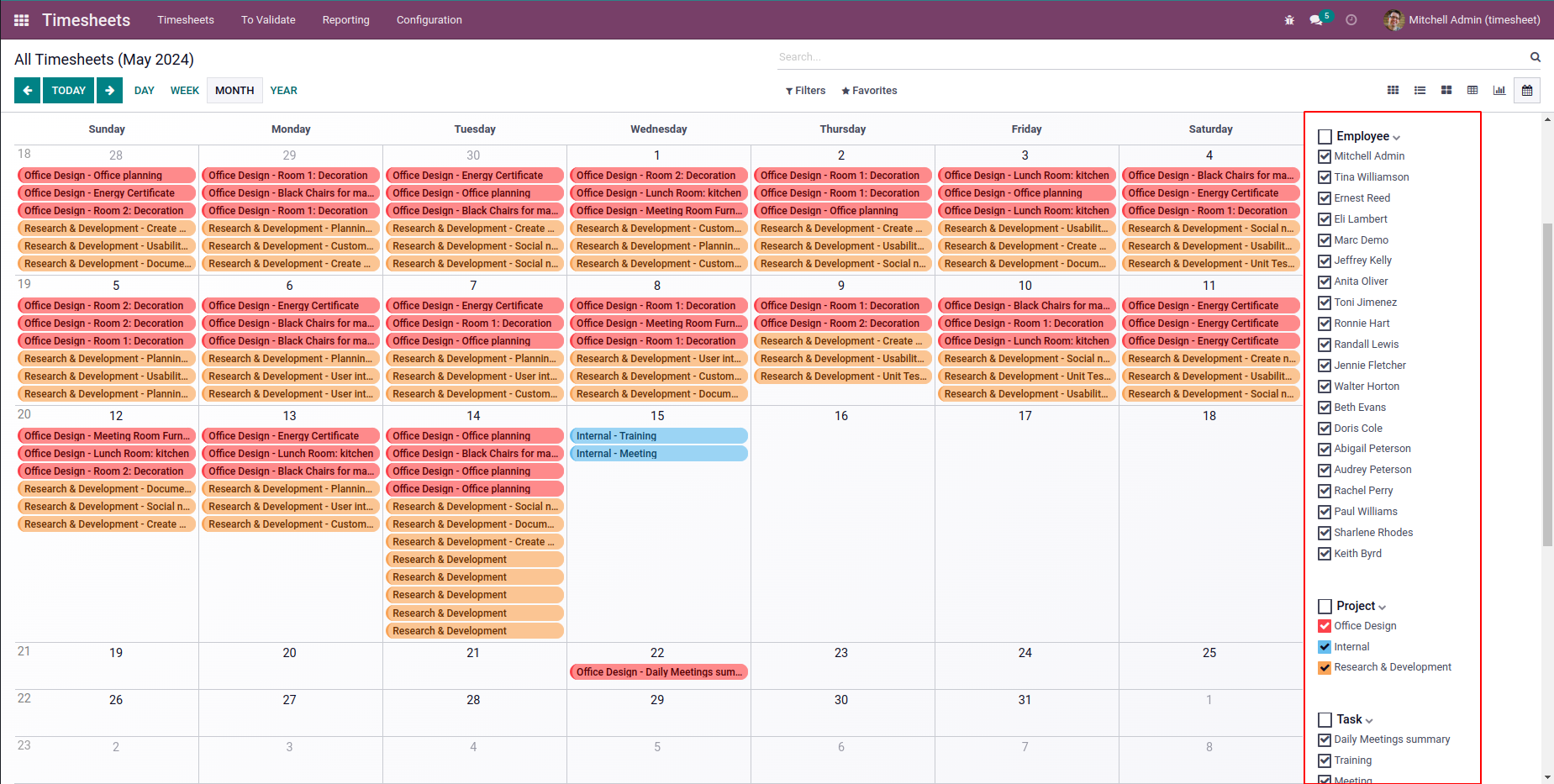
Task: Open the conversations message icon
Action: coord(1316,20)
